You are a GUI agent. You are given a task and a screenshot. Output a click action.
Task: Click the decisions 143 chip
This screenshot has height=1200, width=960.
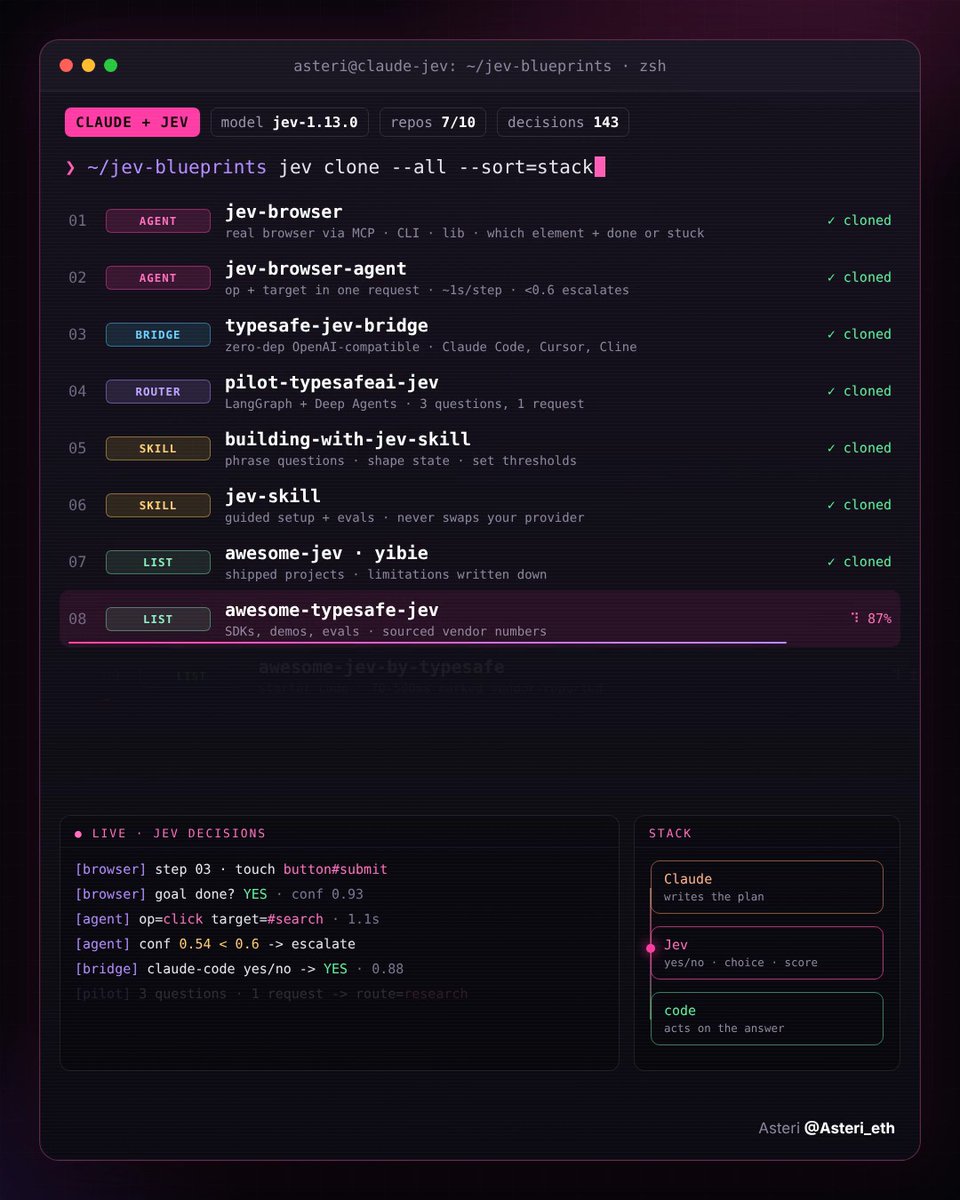(563, 122)
